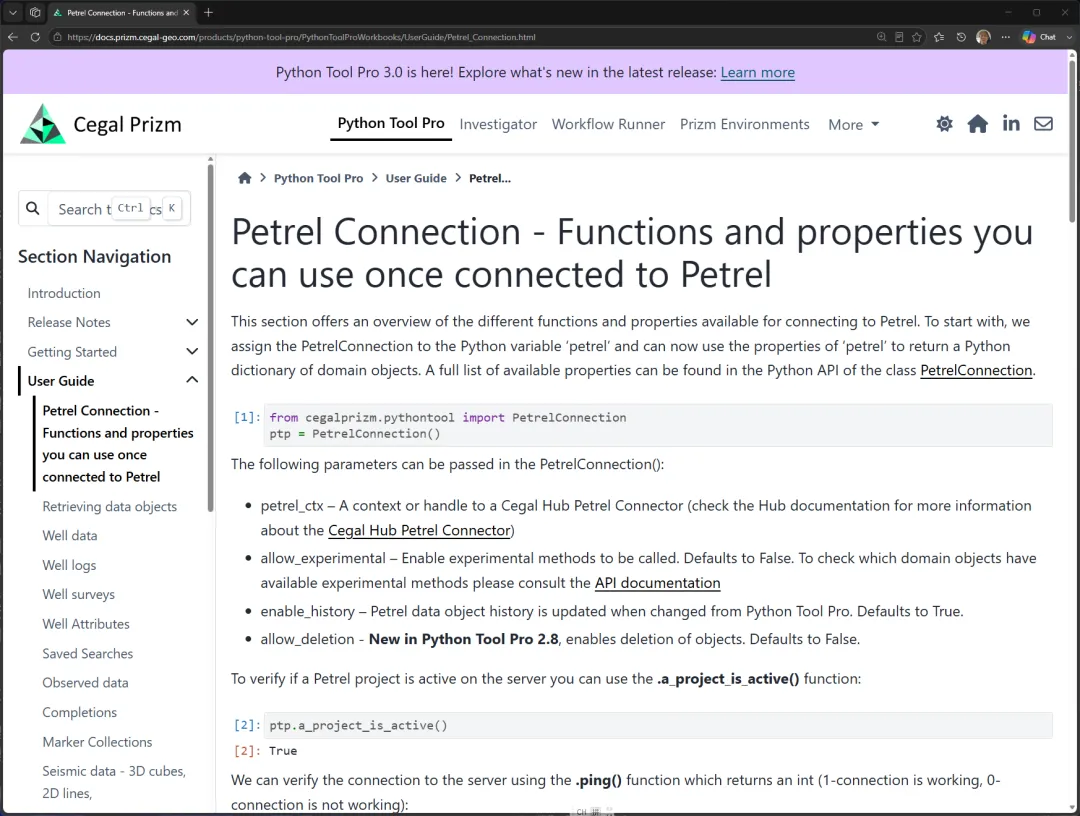Open the Cegal Hub Petrel Connector link
The height and width of the screenshot is (816, 1080).
point(419,530)
